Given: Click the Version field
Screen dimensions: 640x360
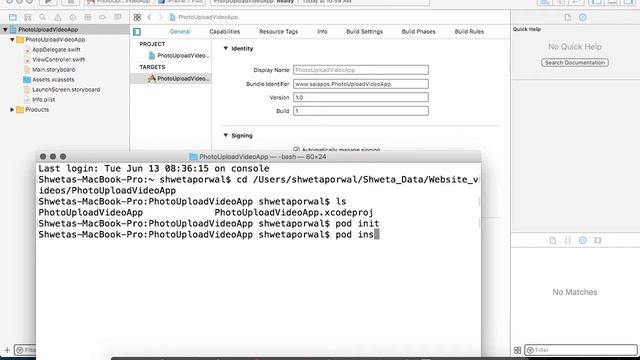Looking at the screenshot, I should point(361,97).
